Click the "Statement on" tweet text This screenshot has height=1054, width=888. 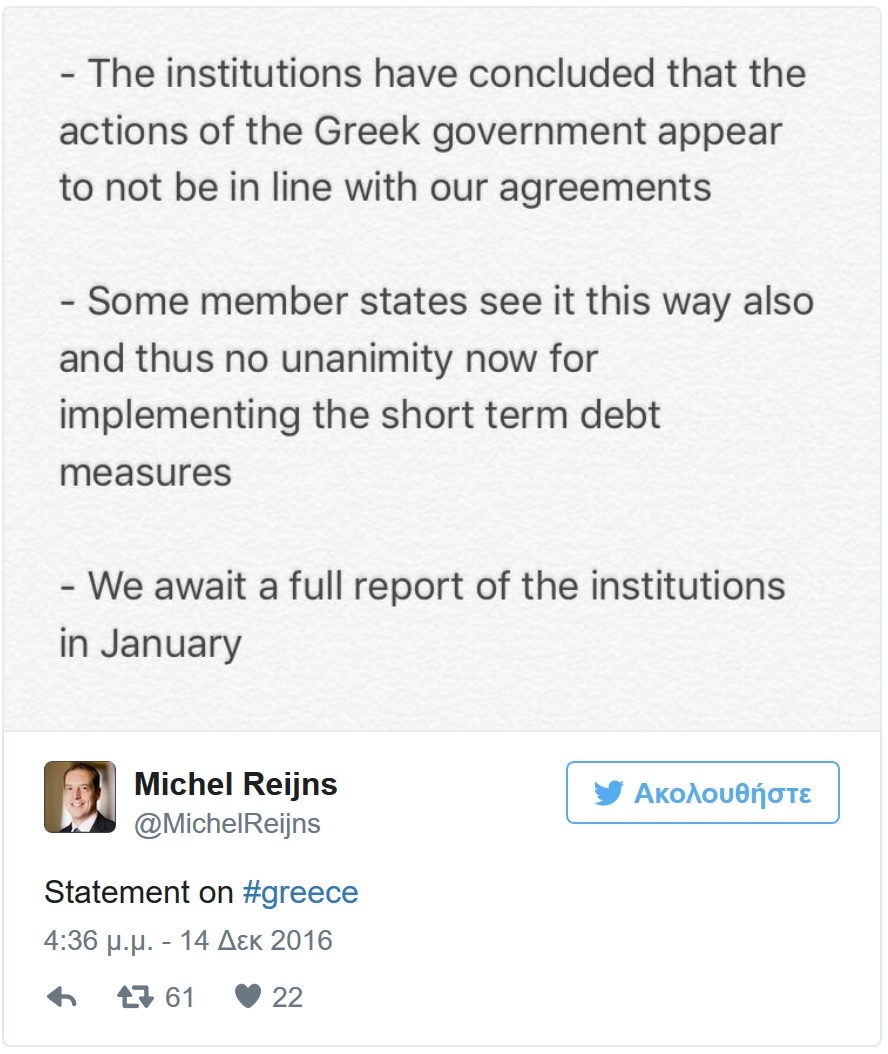point(138,892)
